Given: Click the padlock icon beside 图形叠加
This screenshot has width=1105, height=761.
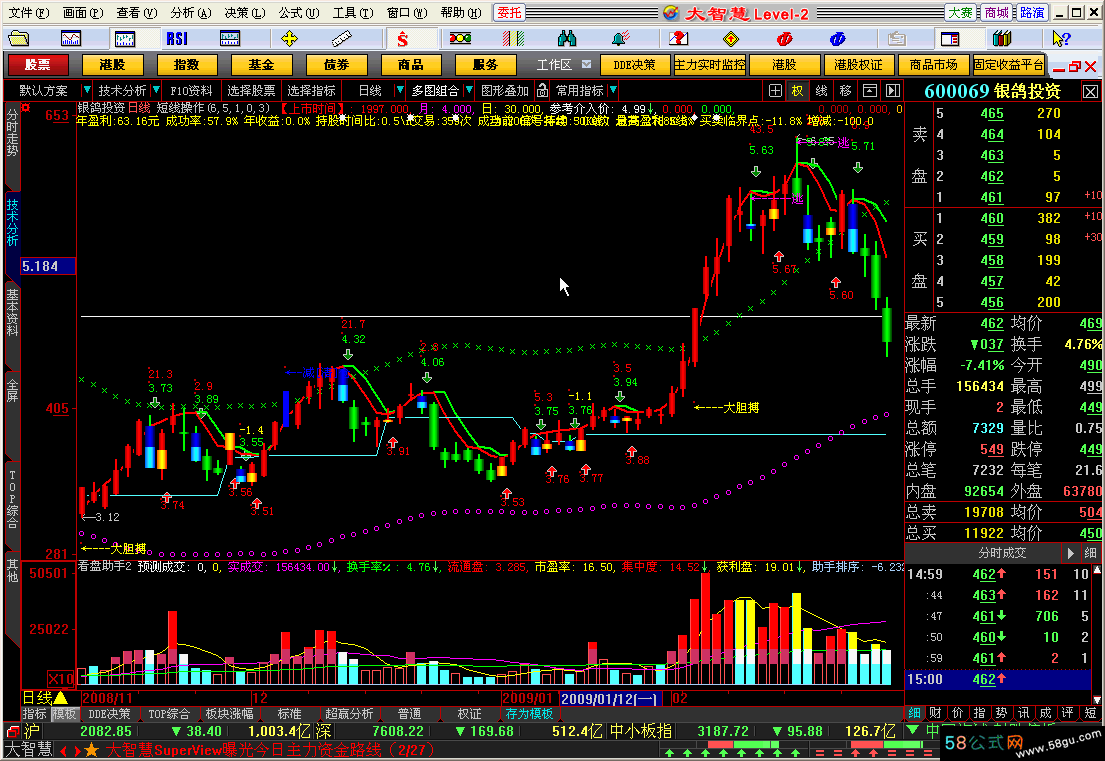Looking at the screenshot, I should click(542, 90).
